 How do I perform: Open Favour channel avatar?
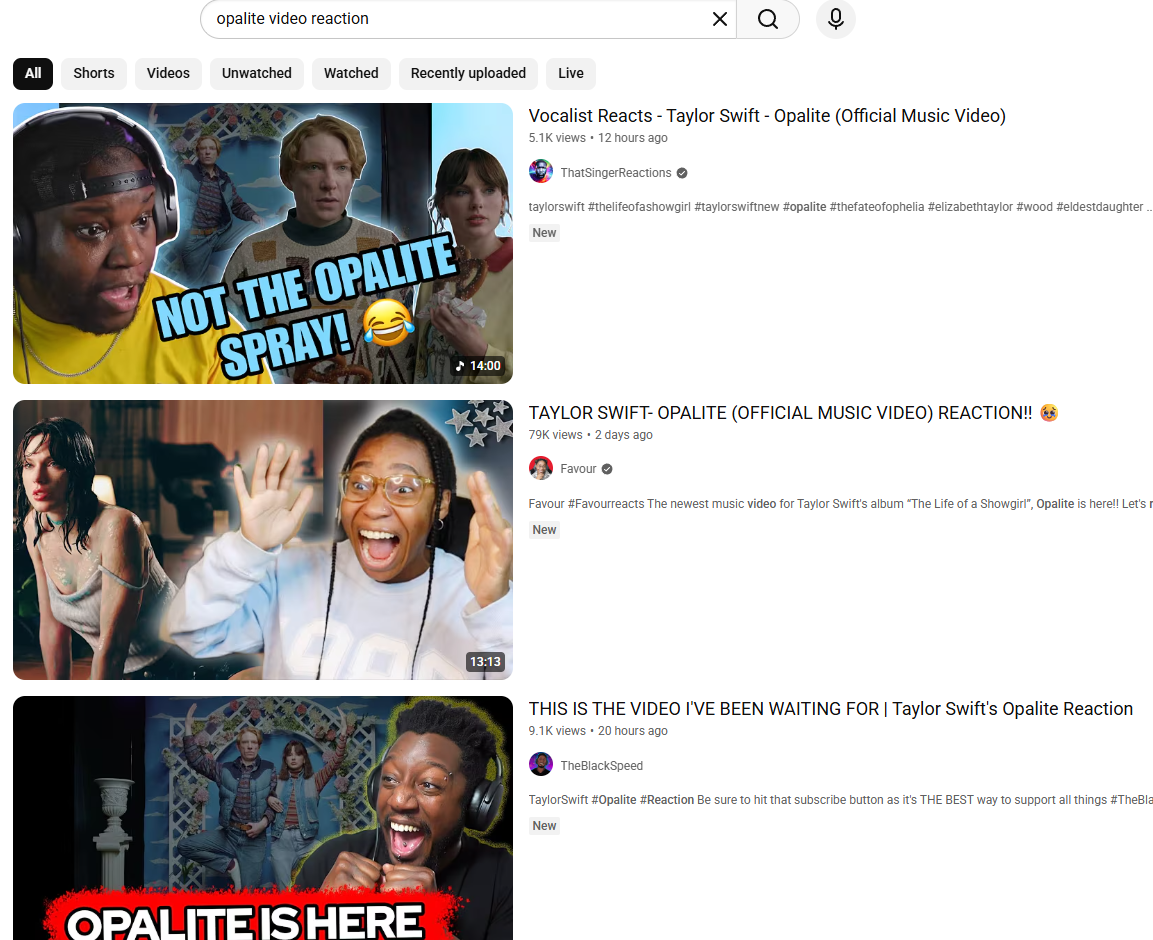point(540,468)
